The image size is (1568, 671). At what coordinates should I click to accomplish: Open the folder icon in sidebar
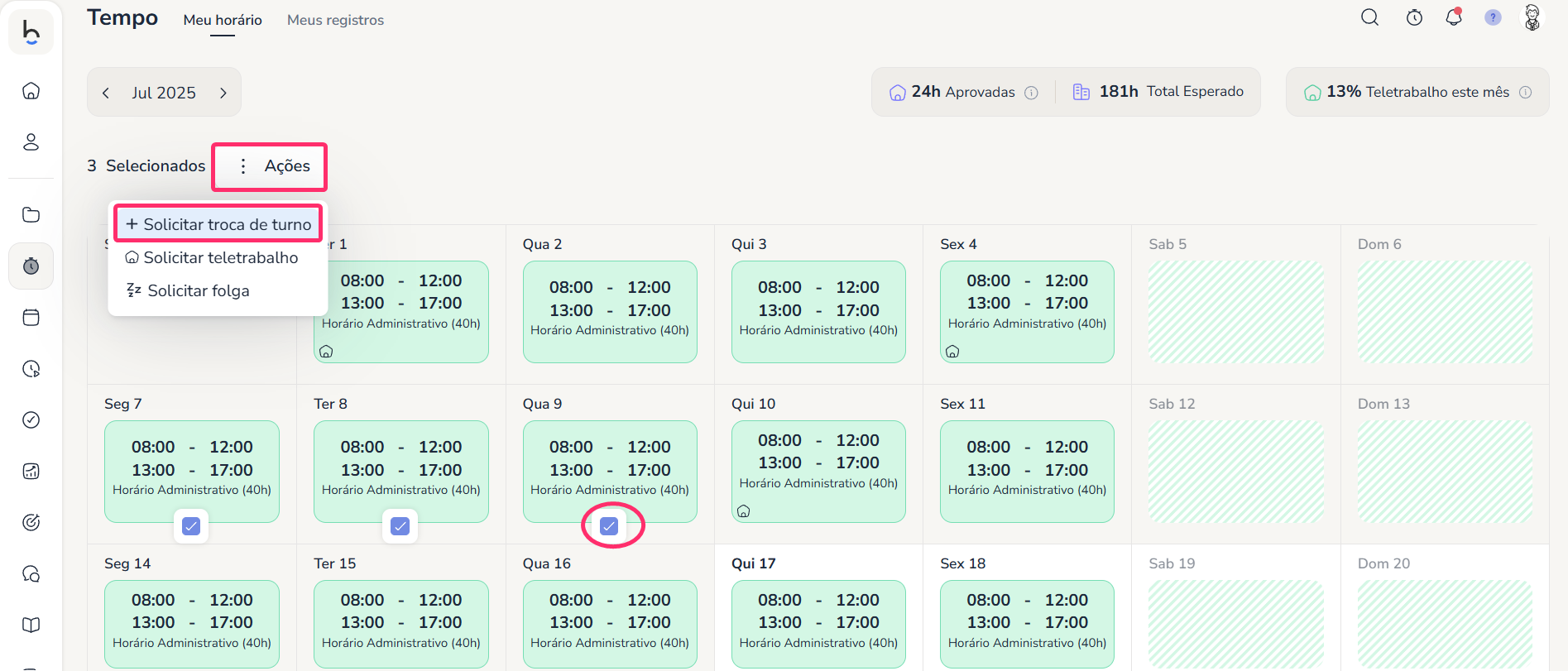pos(31,215)
